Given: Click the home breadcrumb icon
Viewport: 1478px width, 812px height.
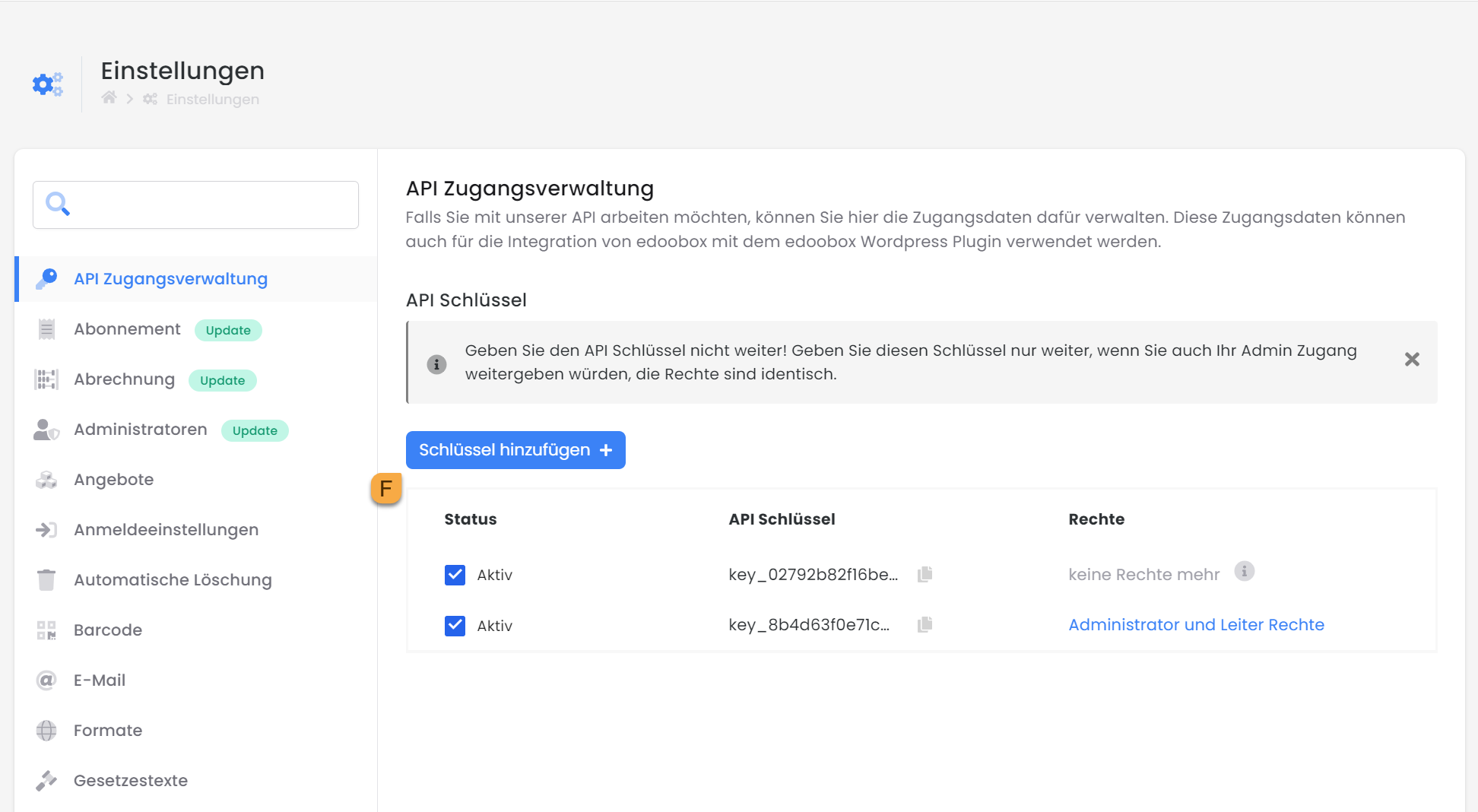Looking at the screenshot, I should click(x=109, y=98).
